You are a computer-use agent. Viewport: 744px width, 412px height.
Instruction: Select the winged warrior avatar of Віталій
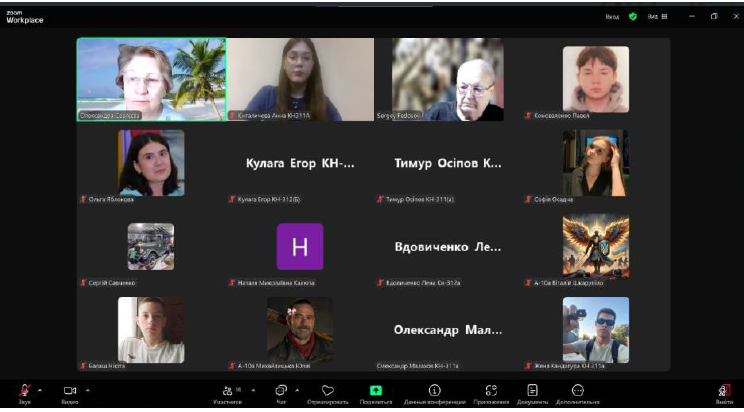point(596,246)
